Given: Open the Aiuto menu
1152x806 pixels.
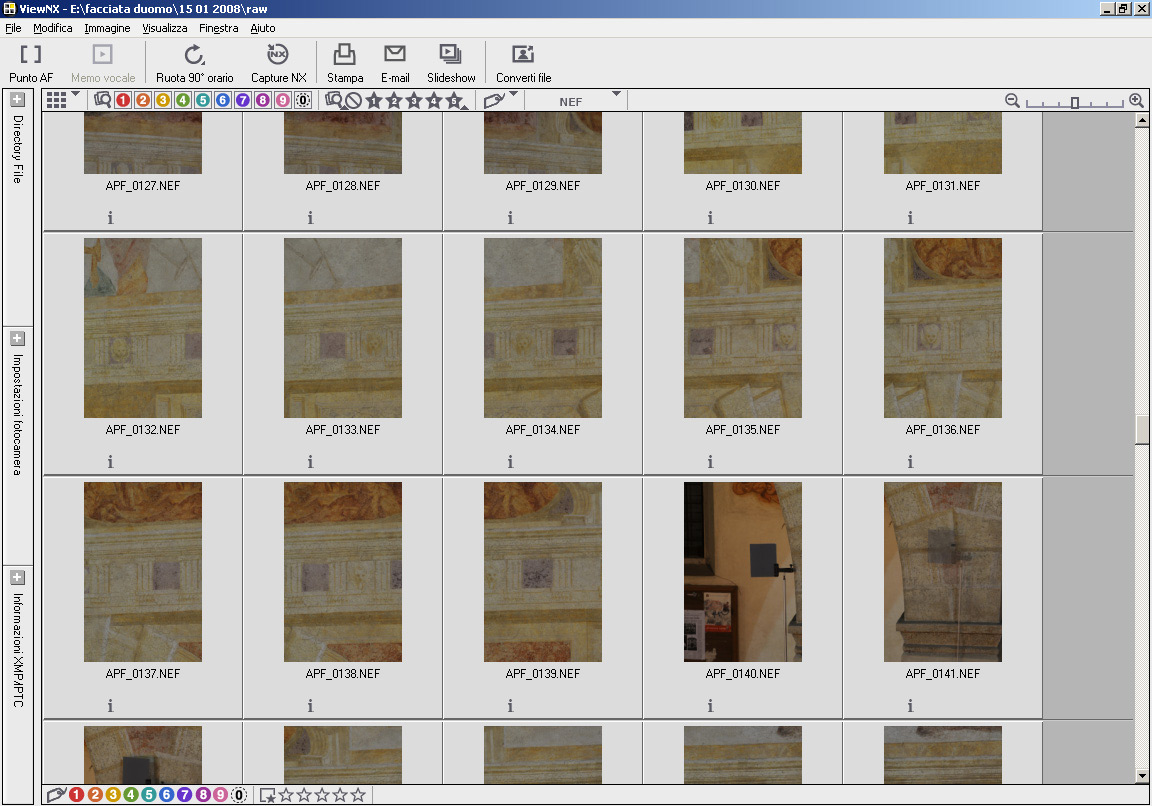Looking at the screenshot, I should (x=263, y=28).
